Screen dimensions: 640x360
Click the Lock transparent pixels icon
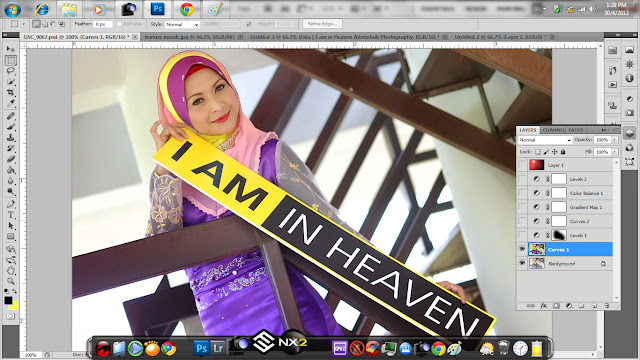tap(538, 152)
